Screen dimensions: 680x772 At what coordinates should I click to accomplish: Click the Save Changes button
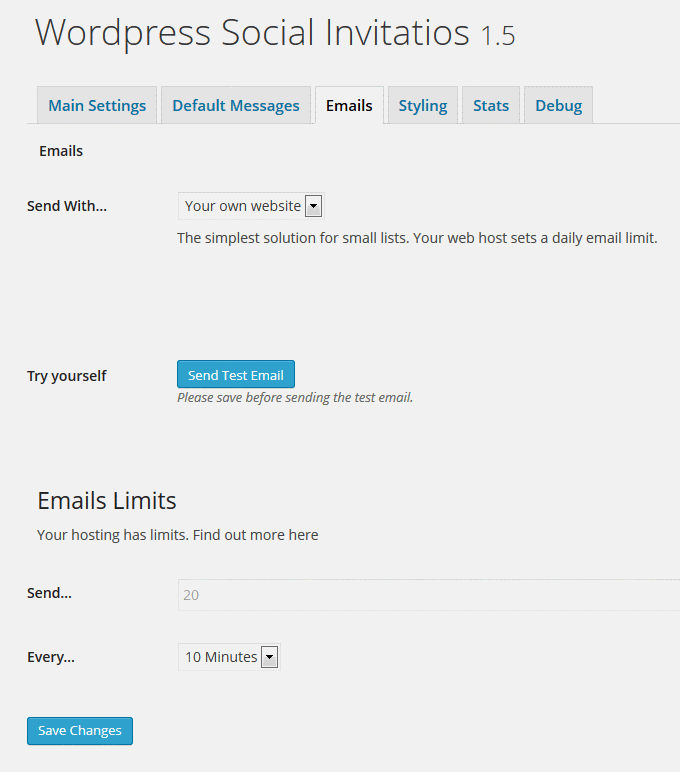tap(80, 731)
